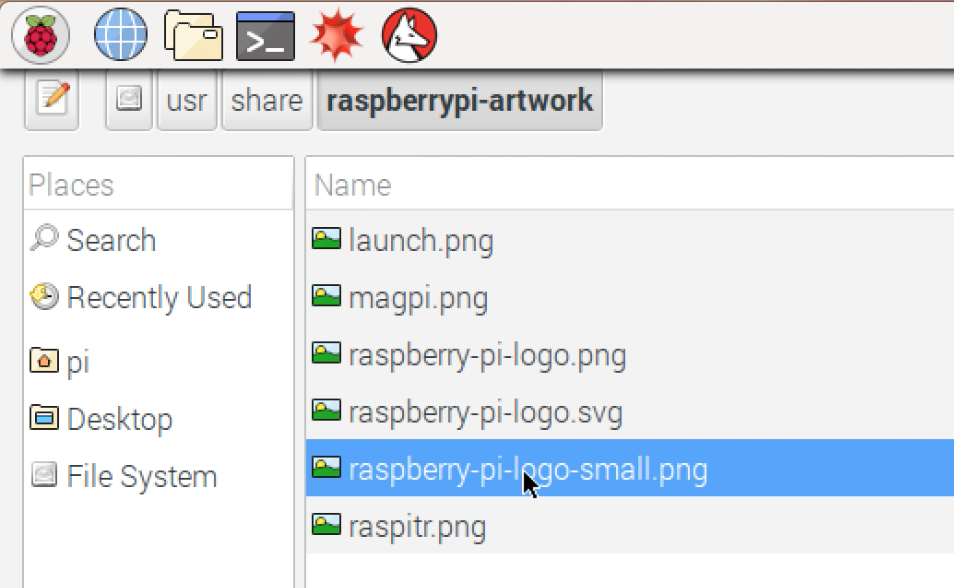Open the Raspberry Pi applications menu

(40, 34)
